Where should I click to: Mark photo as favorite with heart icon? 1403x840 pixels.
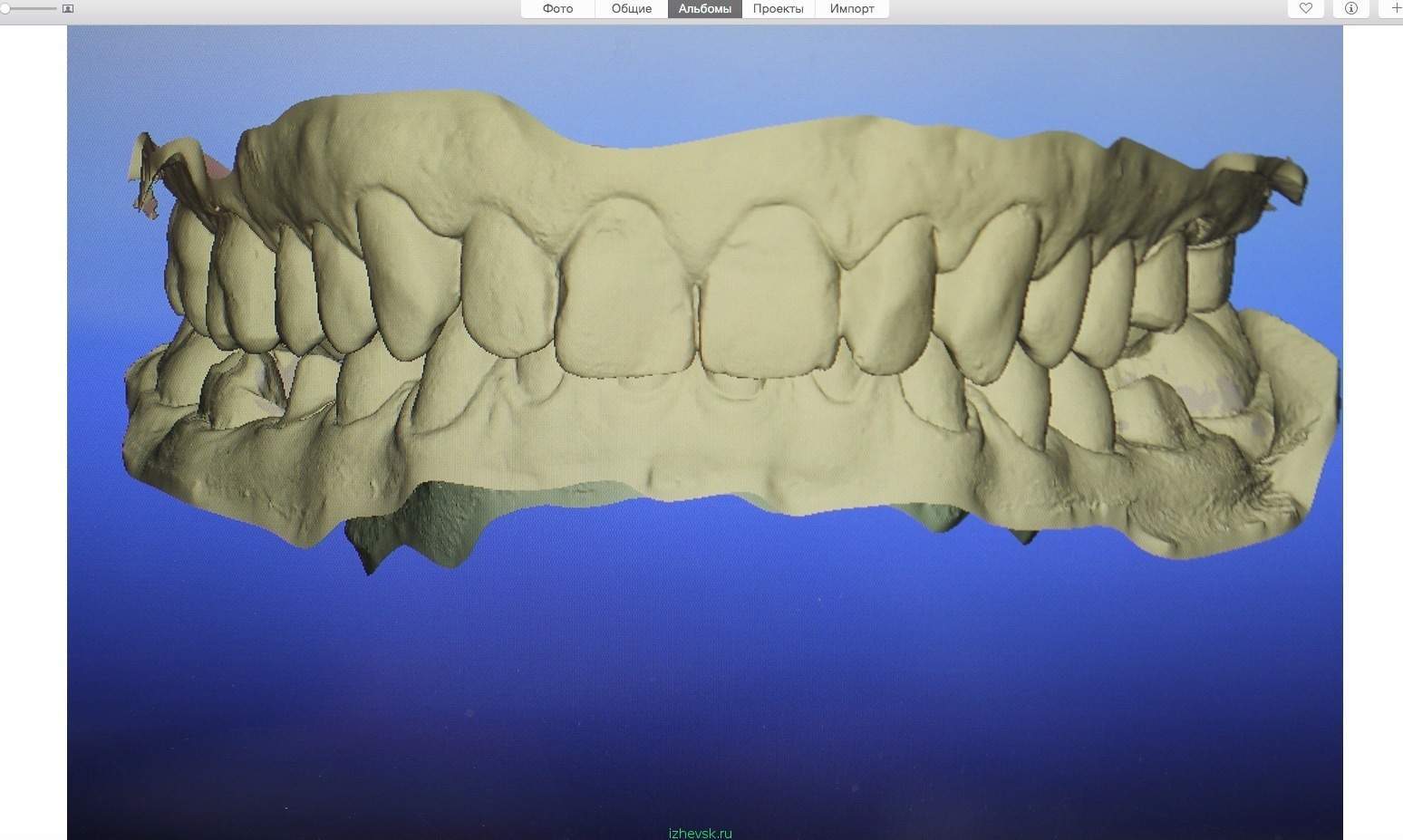click(1306, 8)
